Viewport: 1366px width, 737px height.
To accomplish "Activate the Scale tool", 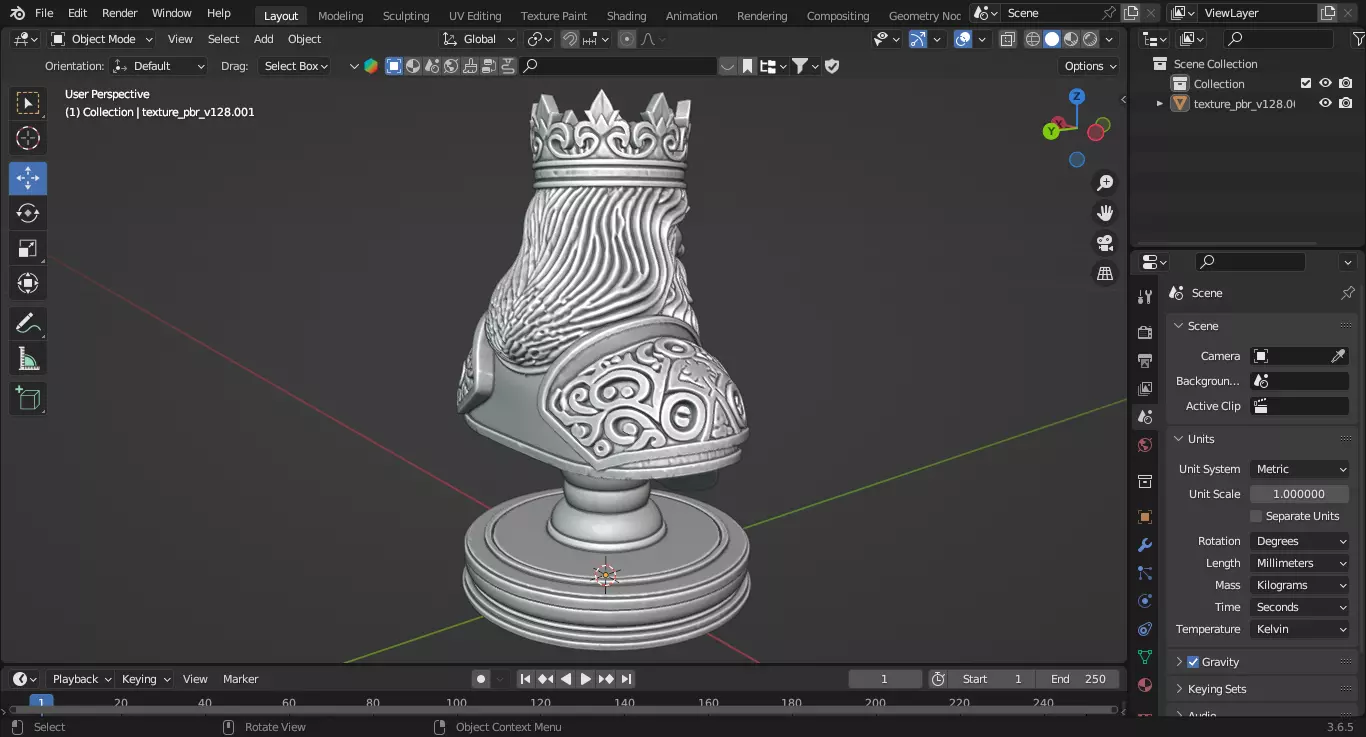I will [28, 248].
